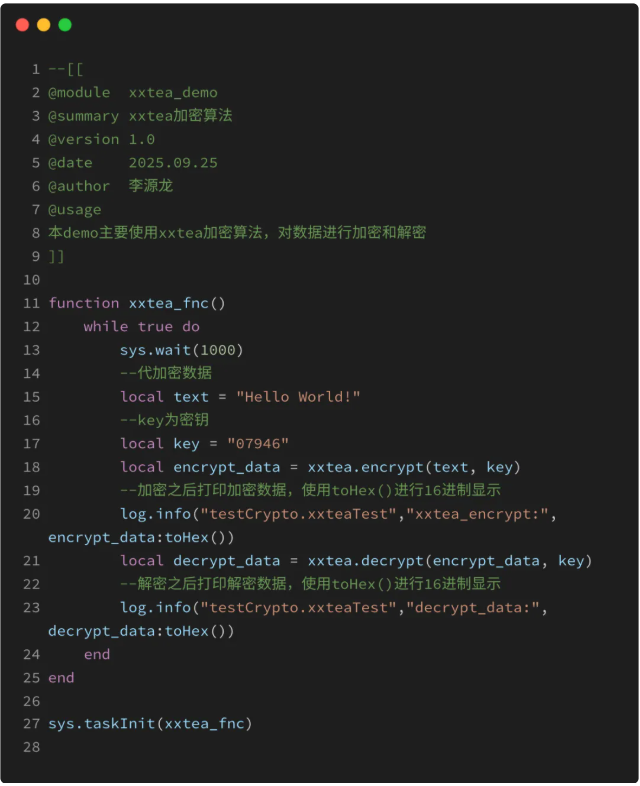Click line number 11 in the gutter
This screenshot has width=640, height=786.
pos(31,303)
